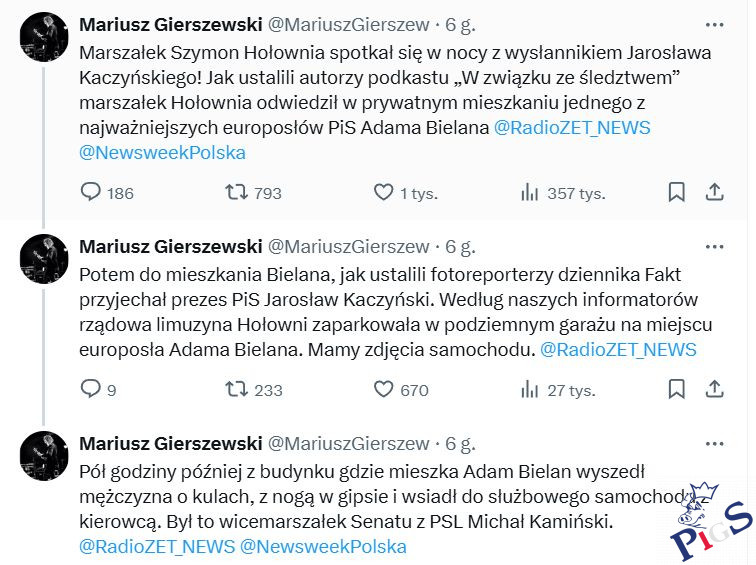756x565 pixels.
Task: Open more options menu on second tweet
Action: [x=714, y=246]
